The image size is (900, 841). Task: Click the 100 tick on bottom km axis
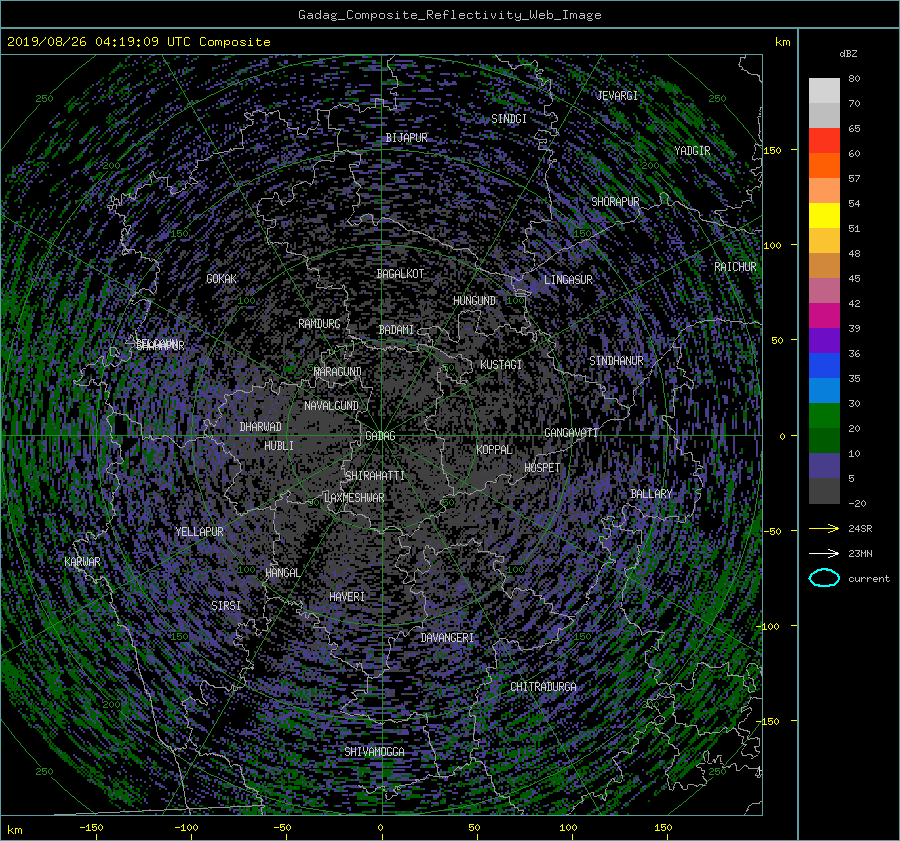568,827
